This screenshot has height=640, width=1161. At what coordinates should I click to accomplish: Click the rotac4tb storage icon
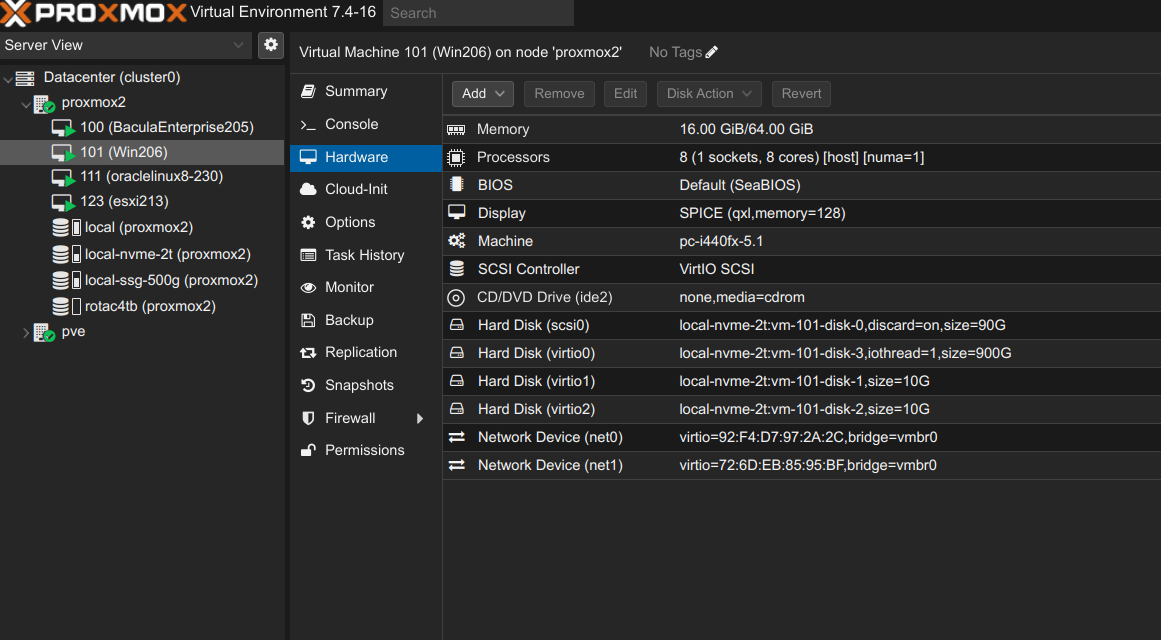tap(67, 306)
